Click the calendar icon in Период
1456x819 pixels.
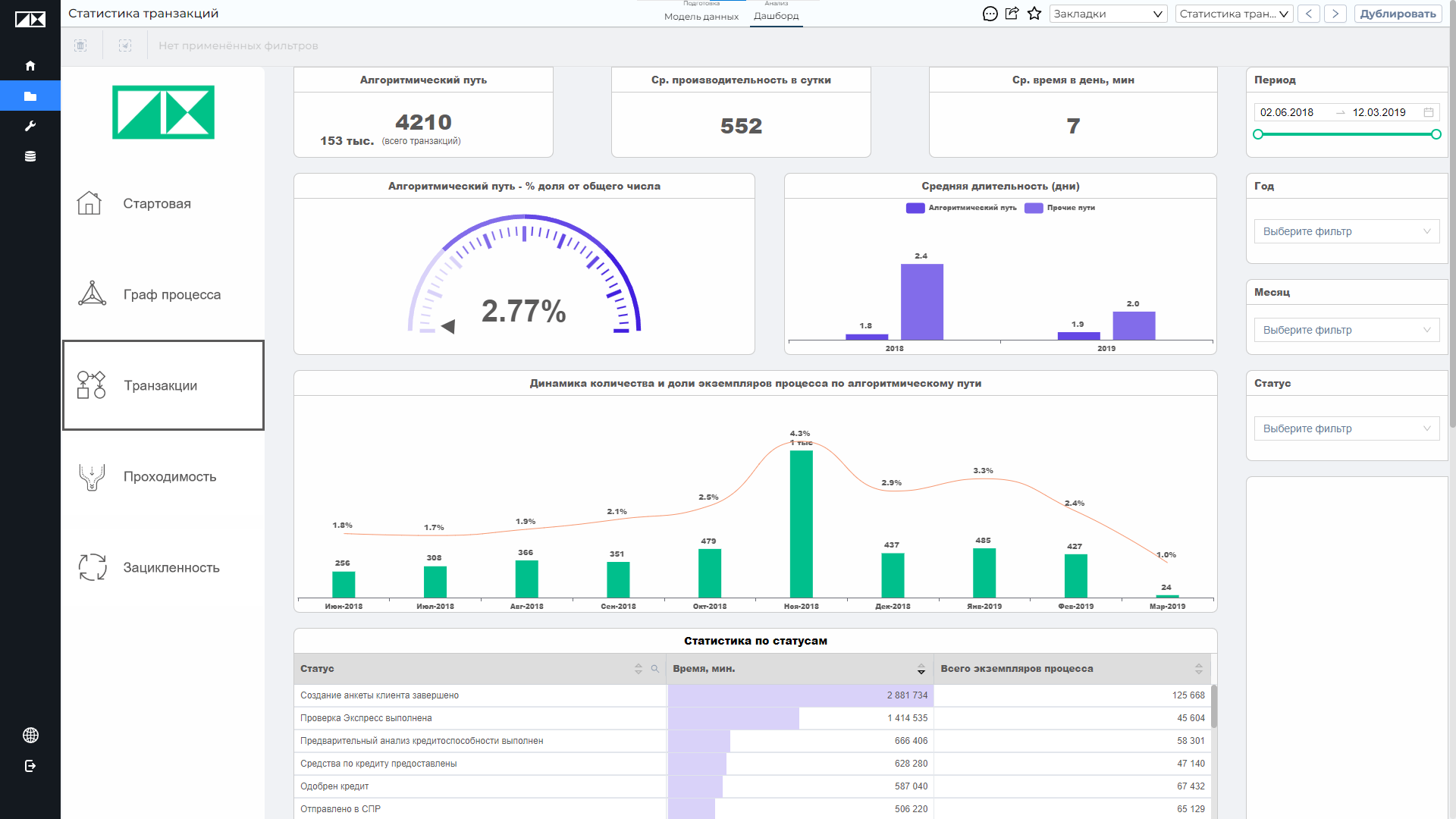coord(1429,112)
